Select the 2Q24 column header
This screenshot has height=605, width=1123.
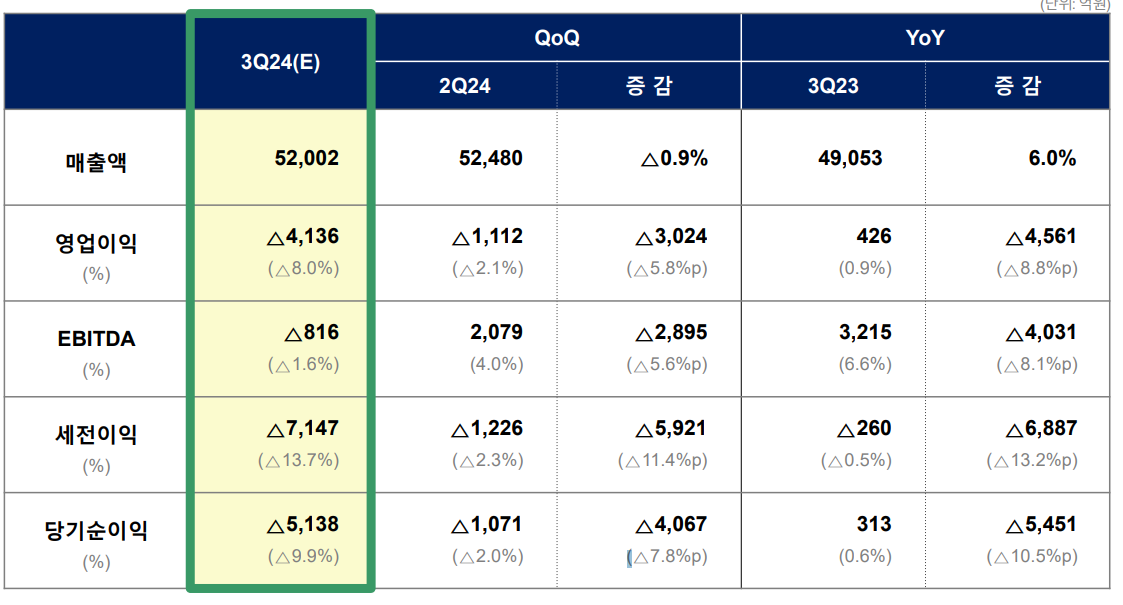(465, 86)
